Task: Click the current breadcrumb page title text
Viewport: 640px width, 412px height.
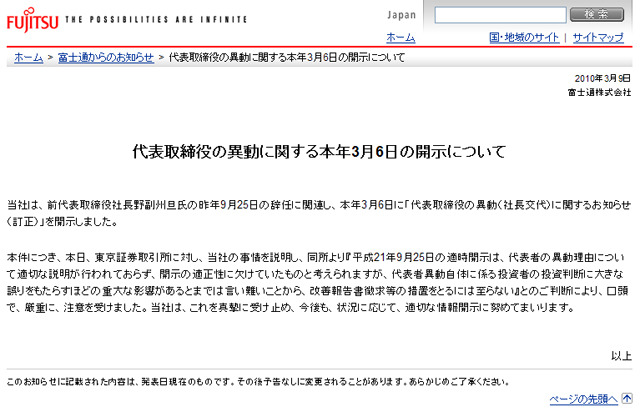Action: coord(287,58)
